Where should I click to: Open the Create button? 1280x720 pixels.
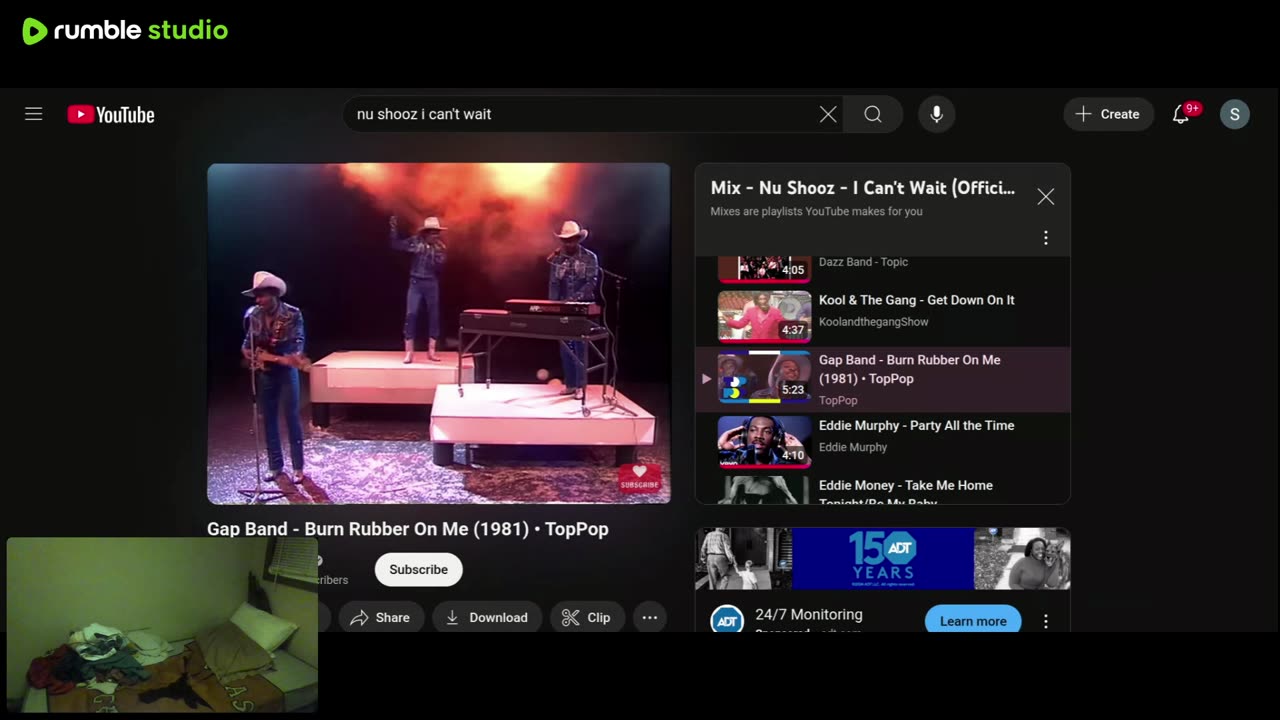[x=1108, y=114]
